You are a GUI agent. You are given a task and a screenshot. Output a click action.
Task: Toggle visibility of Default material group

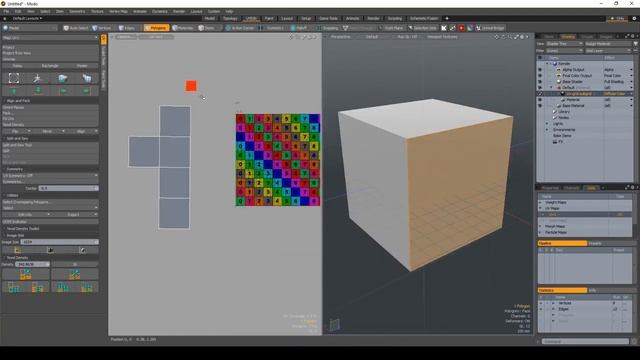coord(540,88)
